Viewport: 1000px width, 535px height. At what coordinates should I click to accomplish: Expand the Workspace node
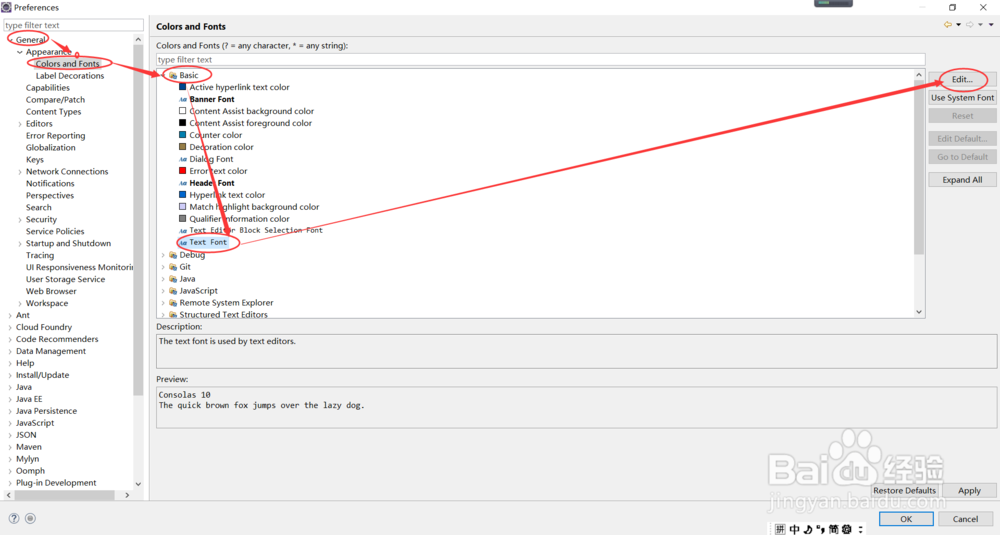20,304
